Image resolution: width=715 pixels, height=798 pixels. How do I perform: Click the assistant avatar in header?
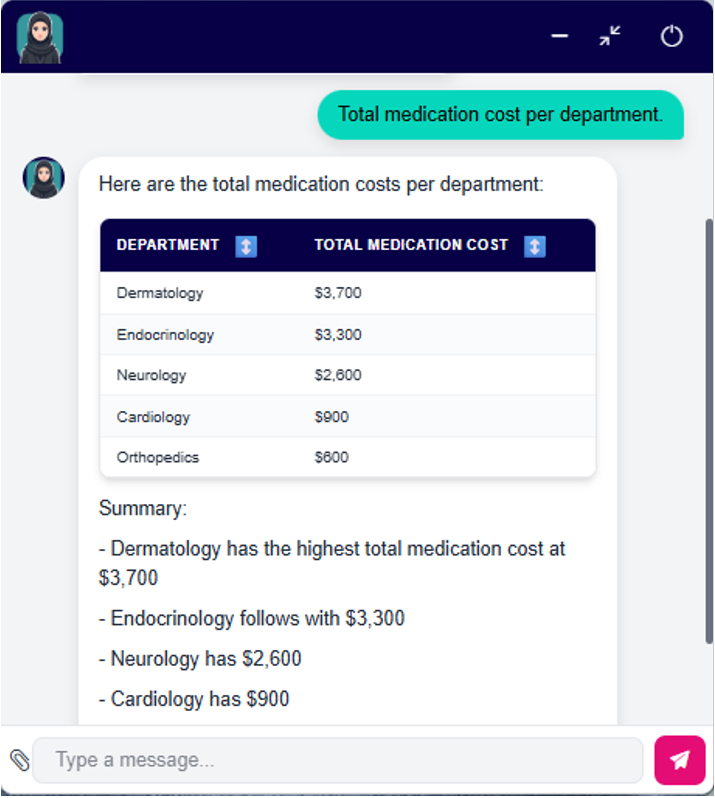coord(40,37)
